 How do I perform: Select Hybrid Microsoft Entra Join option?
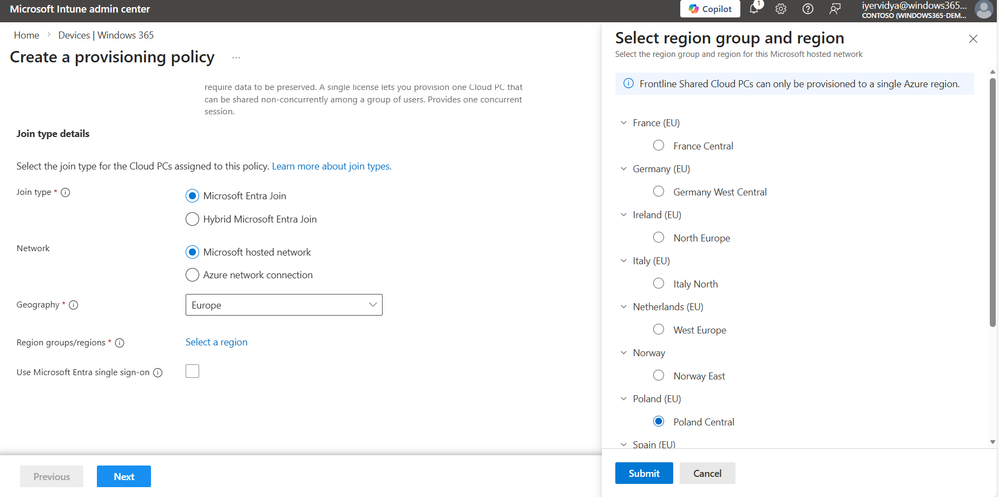tap(193, 218)
